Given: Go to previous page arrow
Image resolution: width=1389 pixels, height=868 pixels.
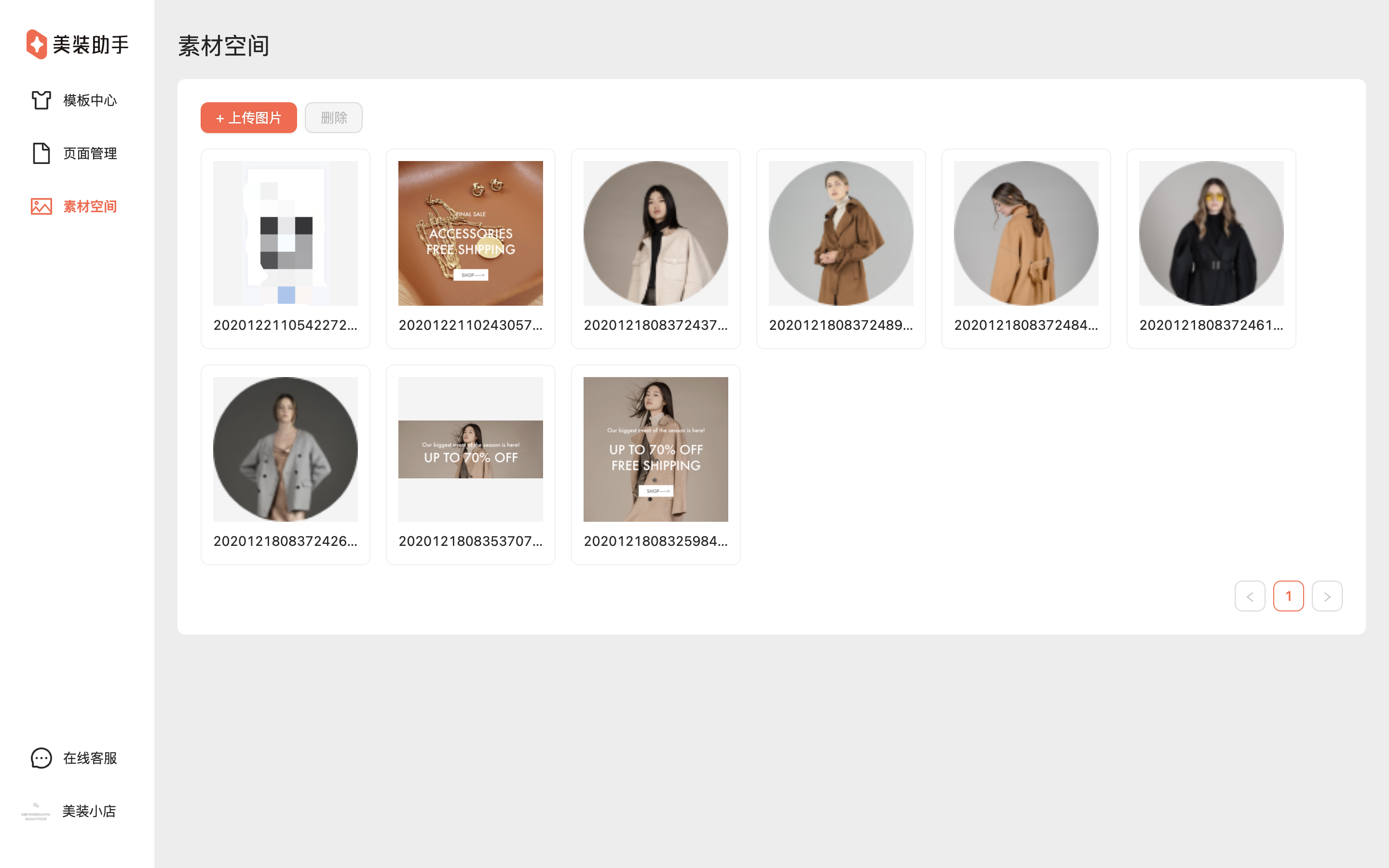Looking at the screenshot, I should click(x=1250, y=597).
